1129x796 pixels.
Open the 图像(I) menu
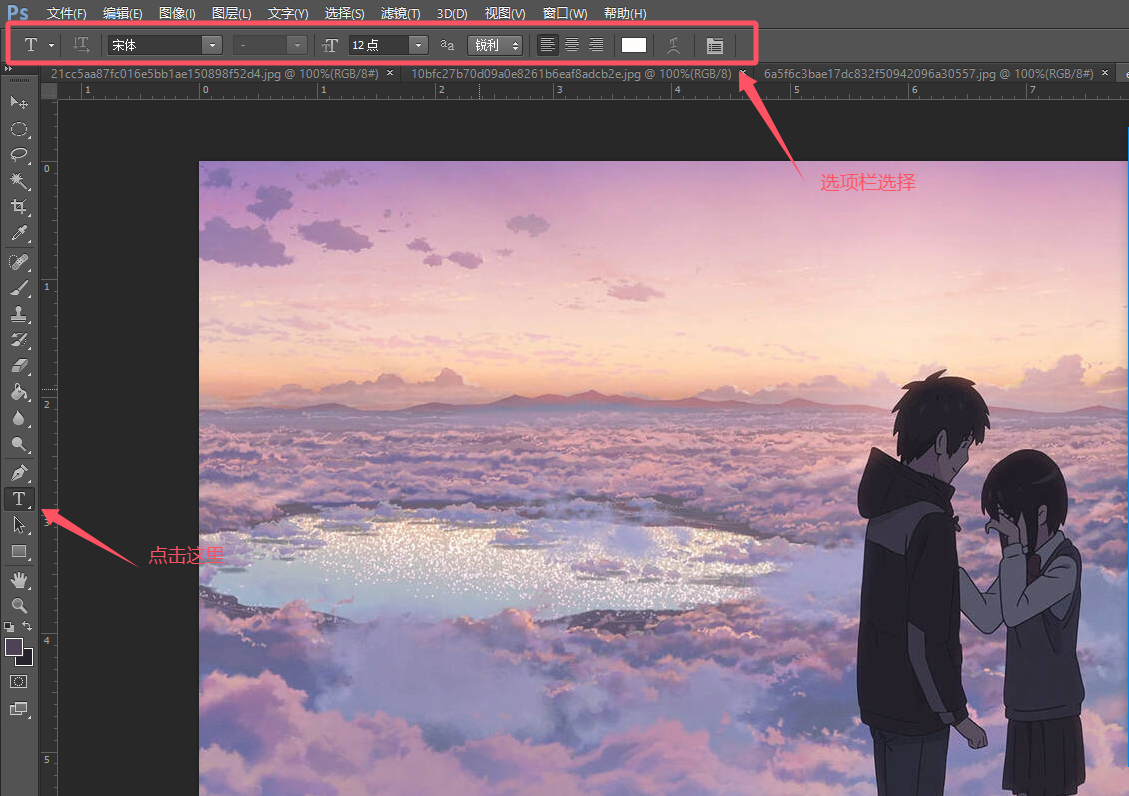click(x=177, y=14)
